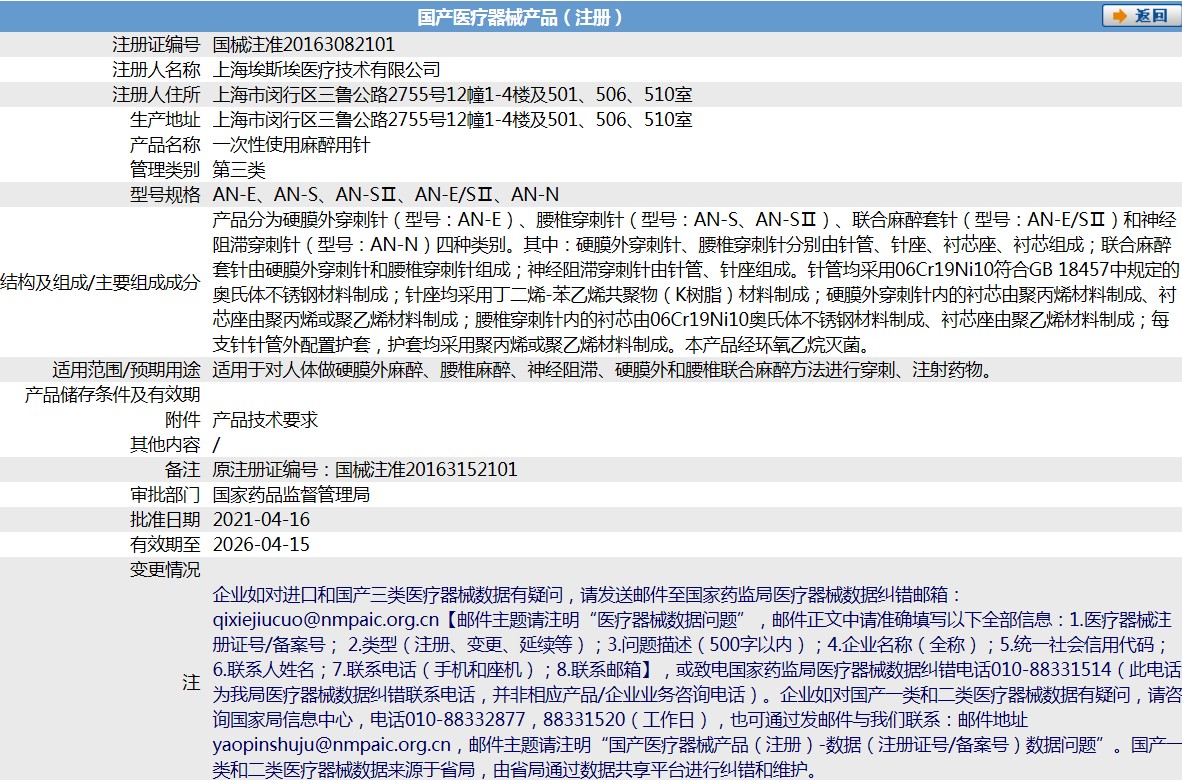Click the approval date 2021-04-16
1182x780 pixels.
(262, 519)
